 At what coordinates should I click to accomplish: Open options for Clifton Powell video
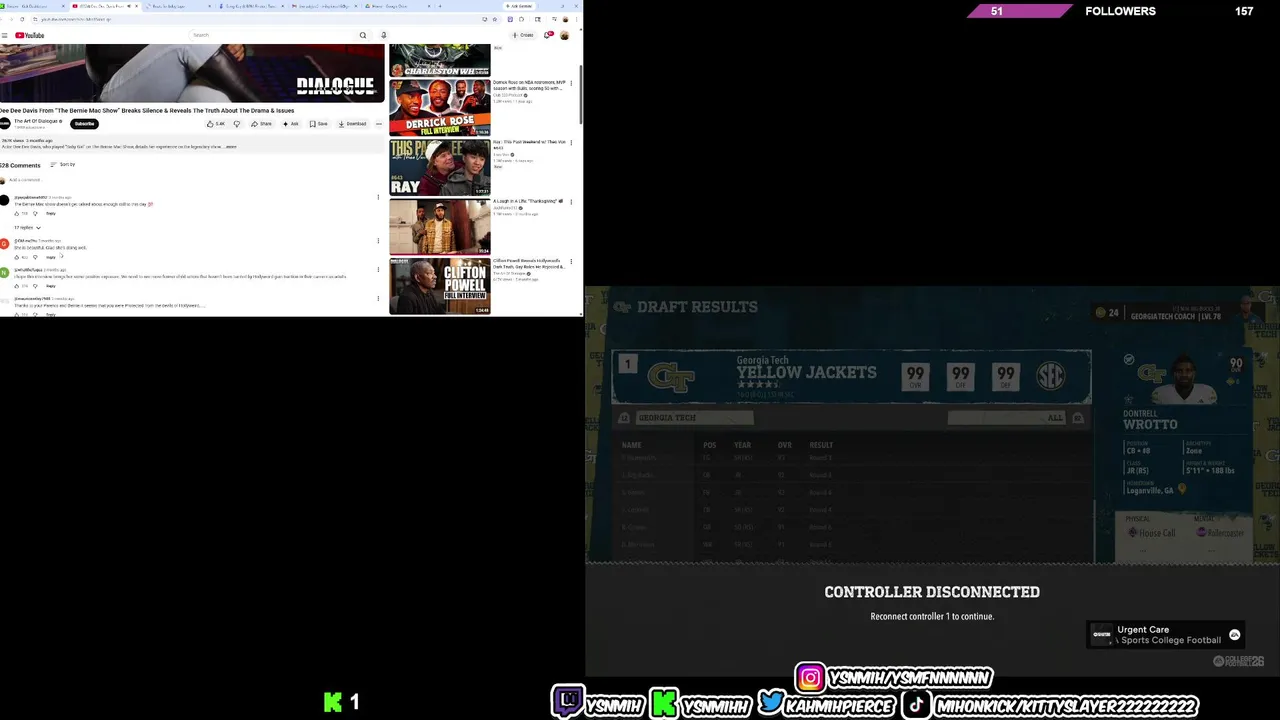(571, 262)
